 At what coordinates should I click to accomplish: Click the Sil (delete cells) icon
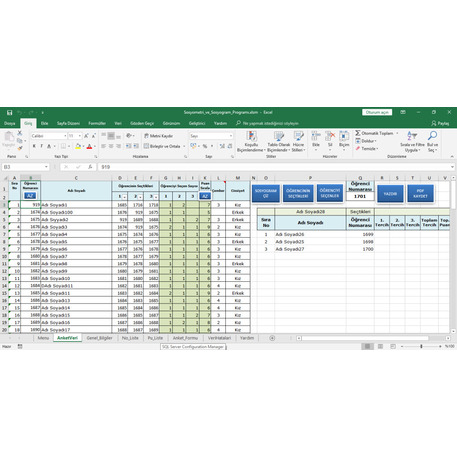(x=330, y=136)
